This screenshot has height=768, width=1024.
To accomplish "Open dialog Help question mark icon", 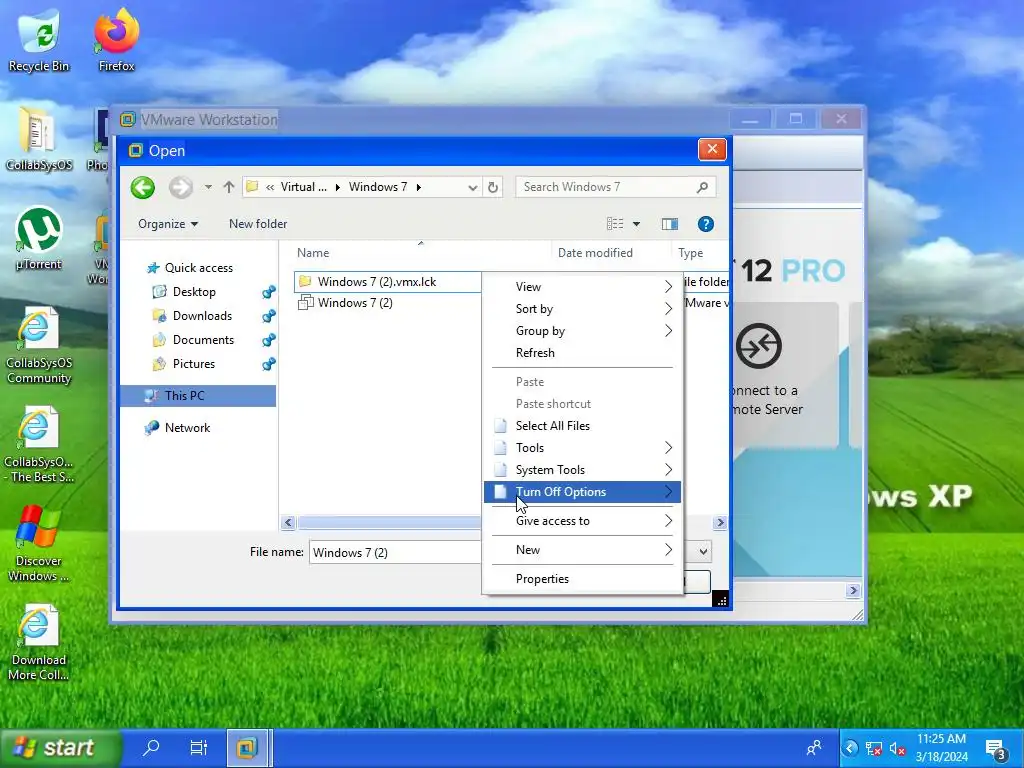I will coord(705,224).
